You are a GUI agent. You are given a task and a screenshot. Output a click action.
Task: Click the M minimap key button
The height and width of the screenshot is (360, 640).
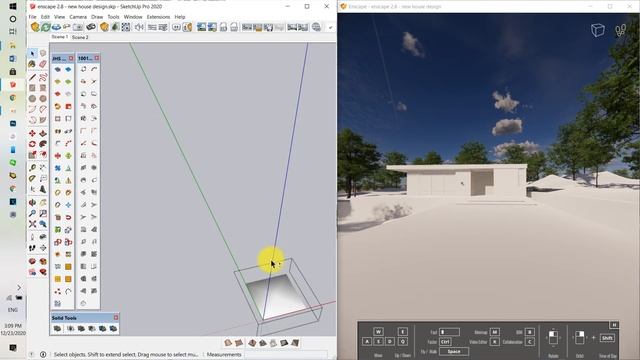(495, 332)
